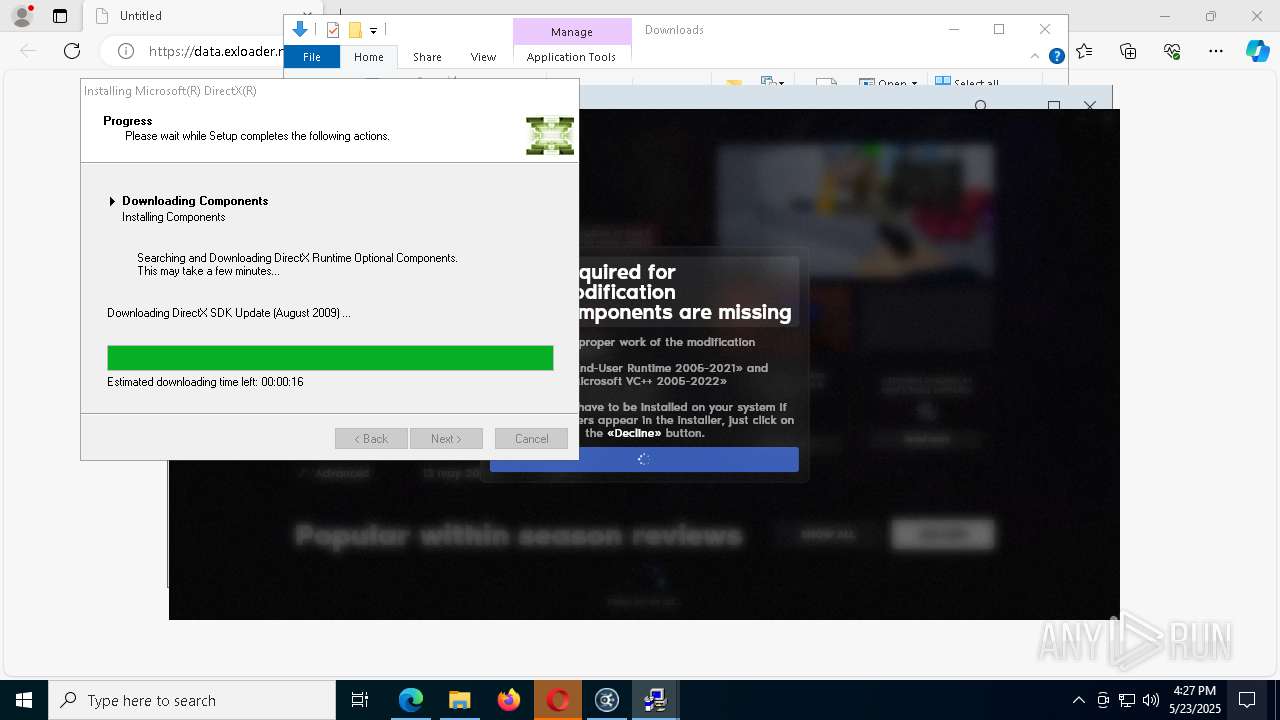Open volume control tray icon
Viewport: 1280px width, 720px height.
(x=1151, y=700)
